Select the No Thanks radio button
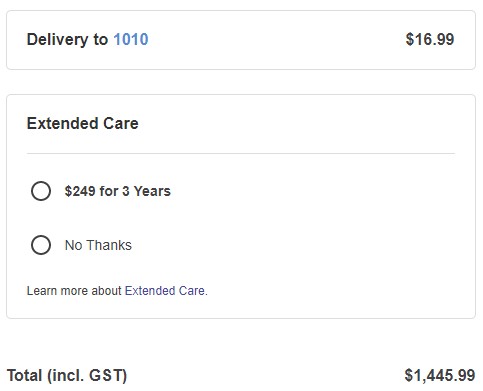 41,245
